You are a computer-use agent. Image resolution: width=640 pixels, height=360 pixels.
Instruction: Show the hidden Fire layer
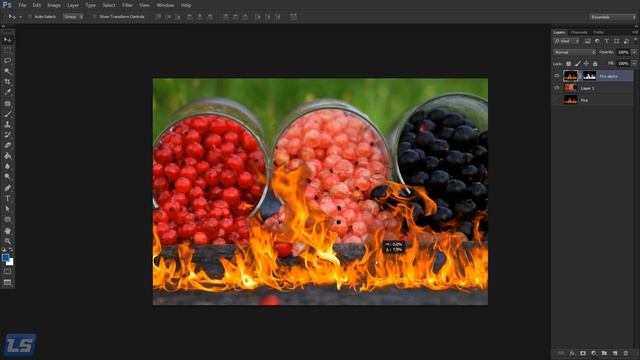pos(557,100)
